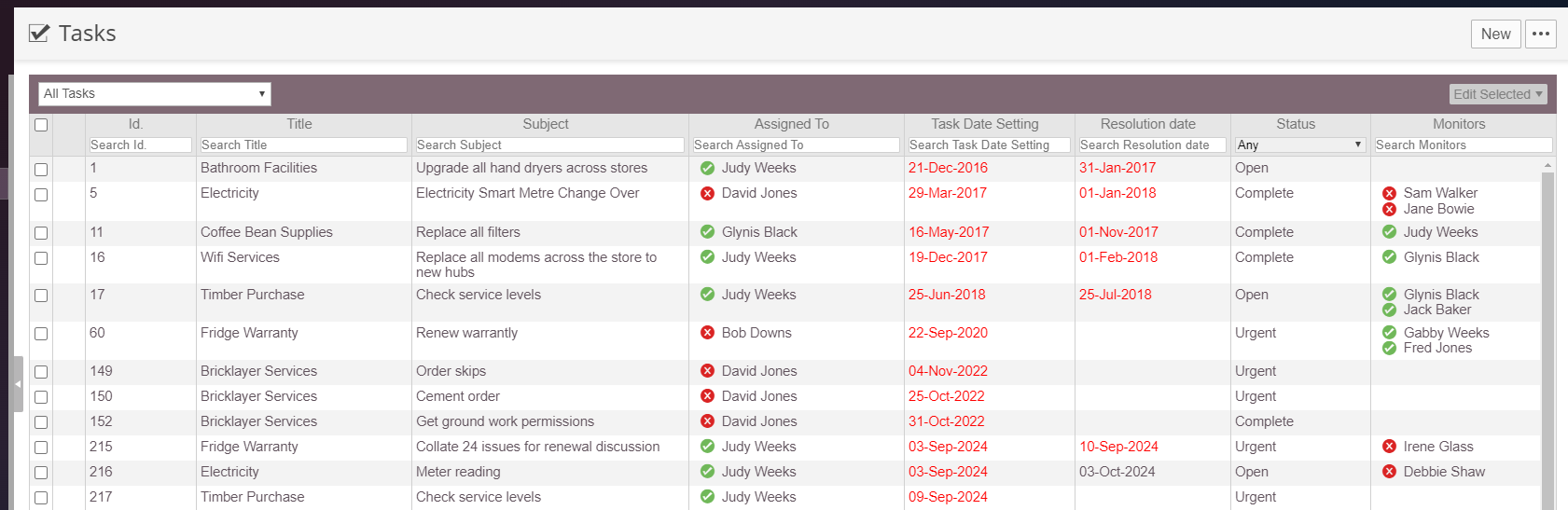Click green check icon beside Glynis Black assignee
This screenshot has width=1568, height=510.
point(708,232)
